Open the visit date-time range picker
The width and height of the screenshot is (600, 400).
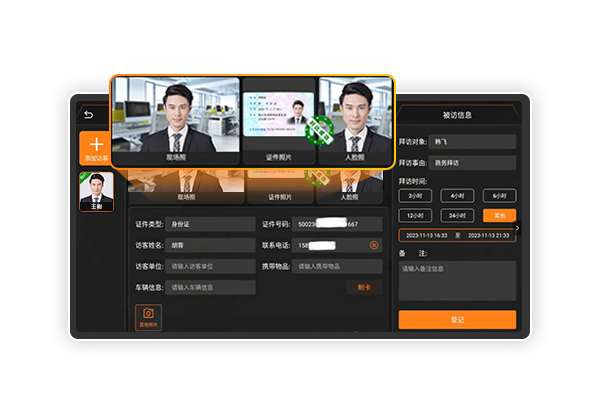(457, 235)
